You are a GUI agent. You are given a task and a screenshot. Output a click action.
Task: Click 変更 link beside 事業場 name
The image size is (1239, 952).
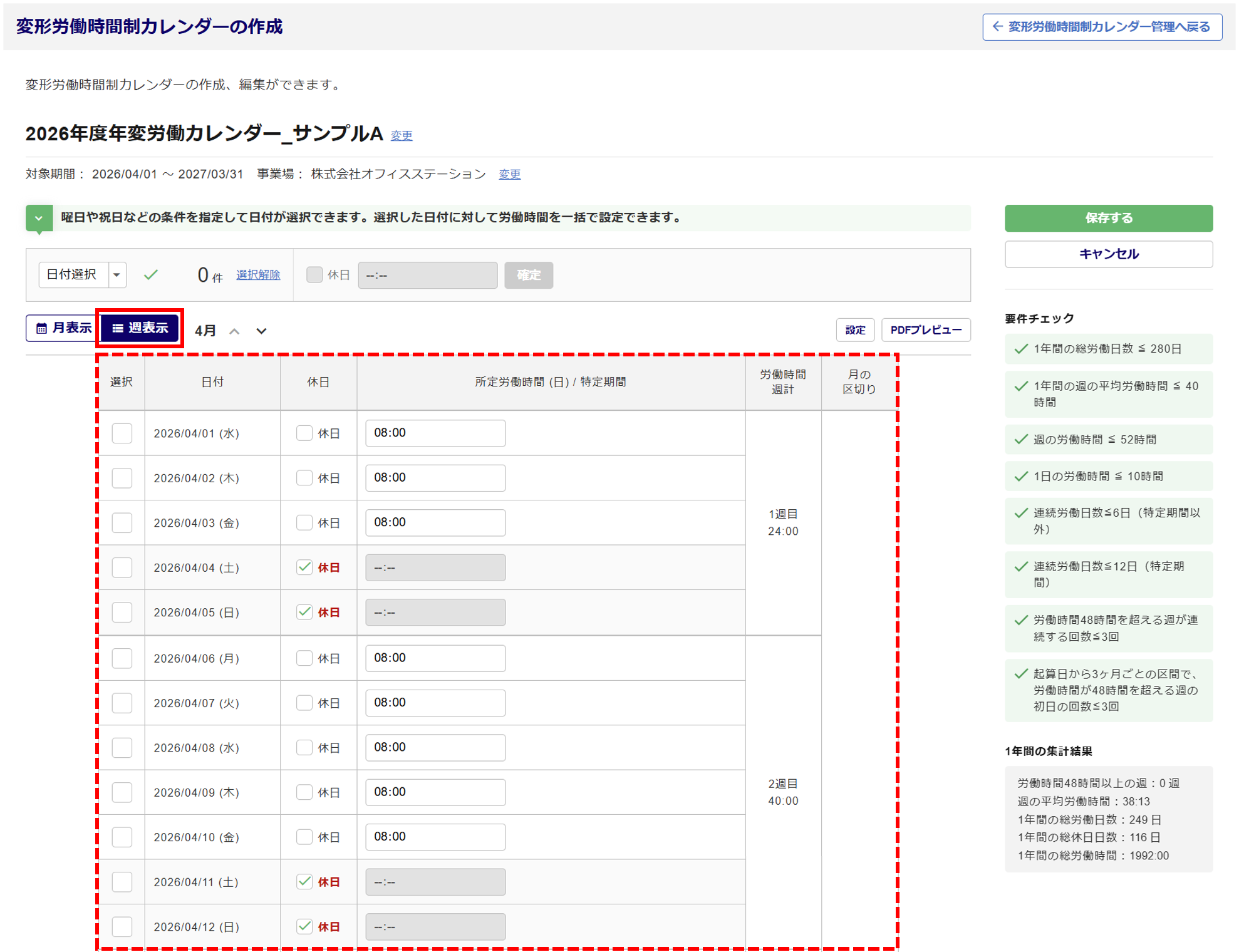(x=509, y=175)
